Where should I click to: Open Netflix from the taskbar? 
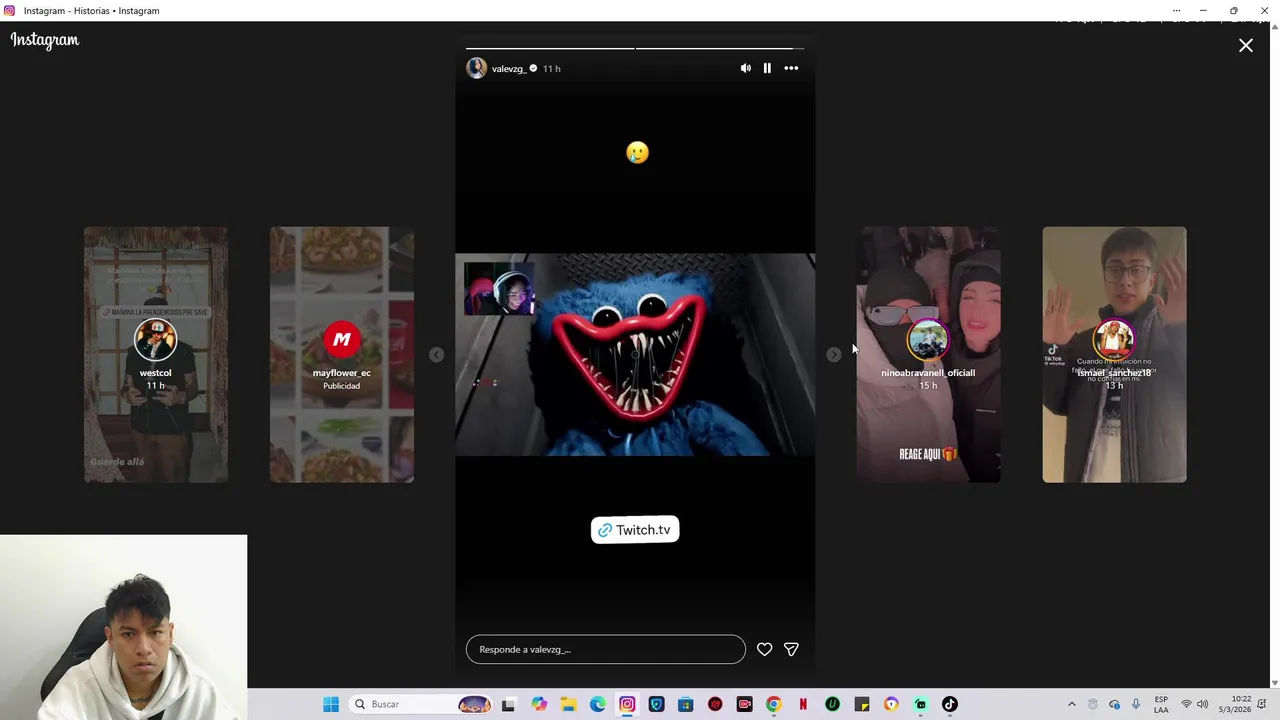click(803, 704)
